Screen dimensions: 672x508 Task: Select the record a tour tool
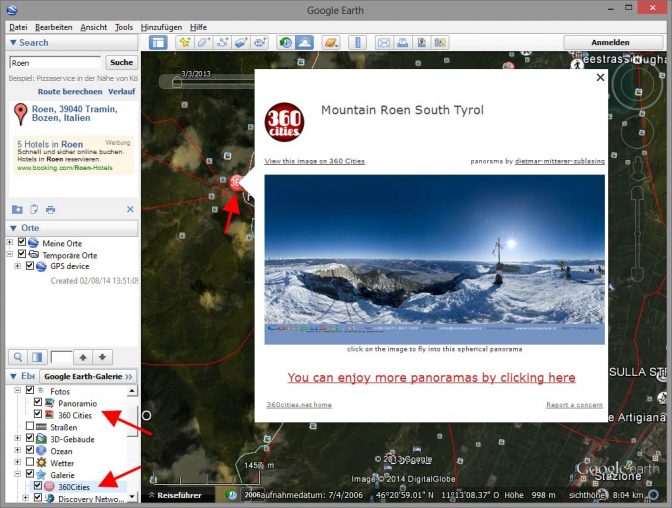(260, 42)
